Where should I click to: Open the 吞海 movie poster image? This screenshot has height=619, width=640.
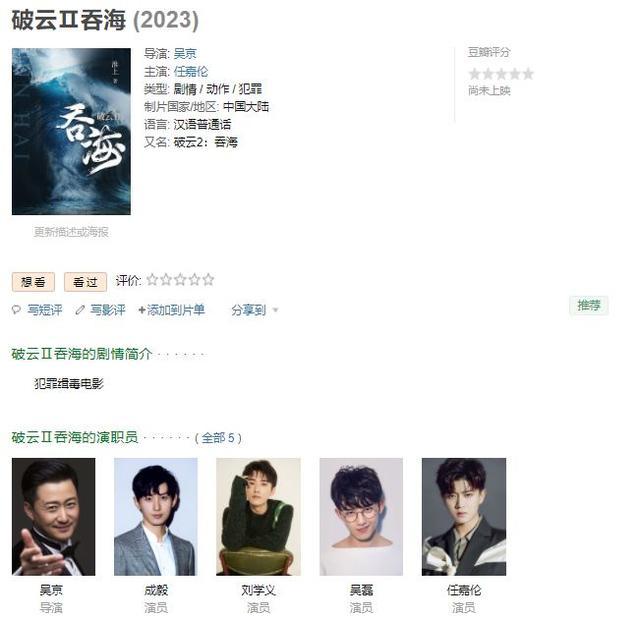71,131
